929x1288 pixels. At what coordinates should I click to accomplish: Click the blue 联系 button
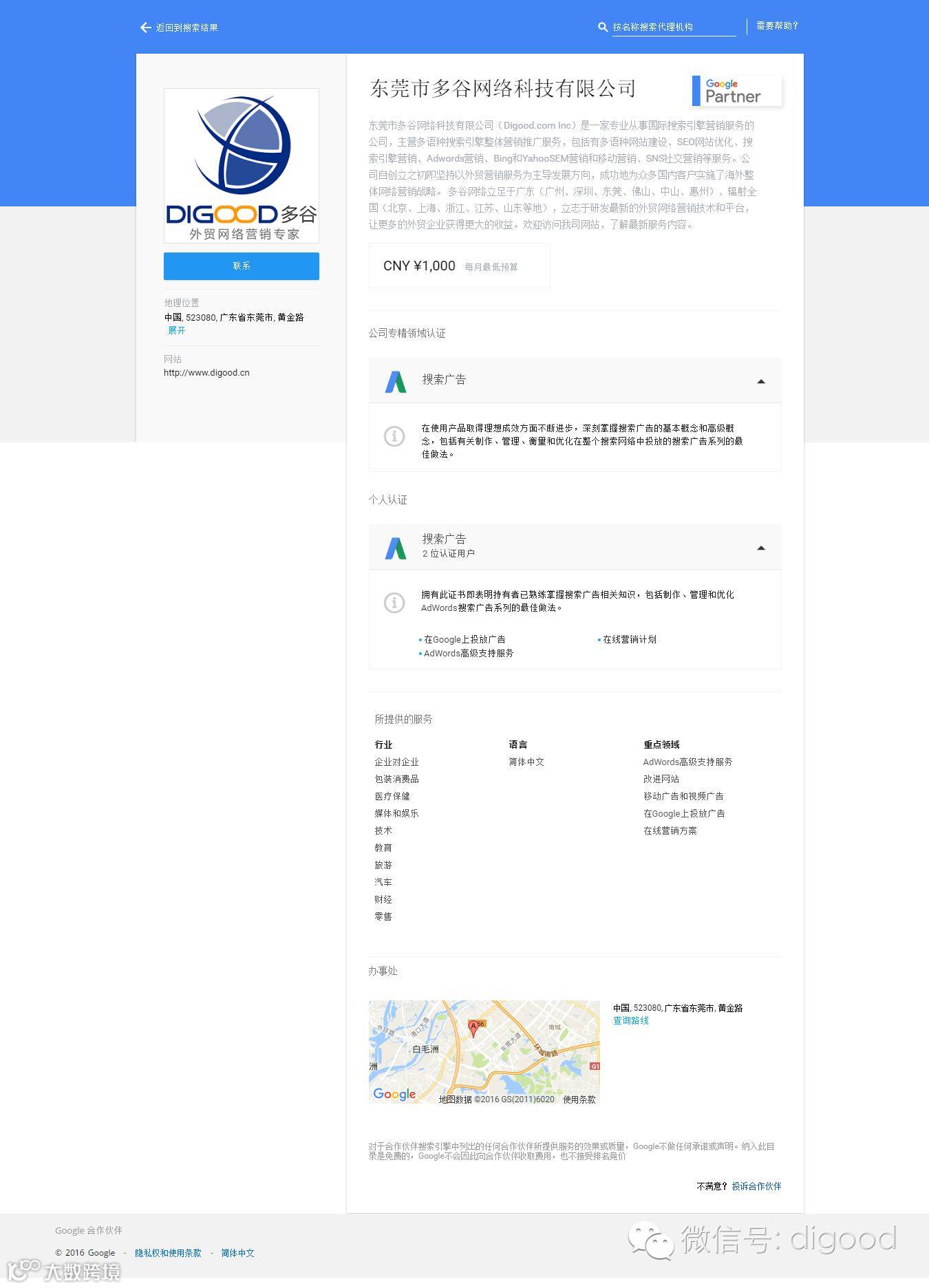242,266
